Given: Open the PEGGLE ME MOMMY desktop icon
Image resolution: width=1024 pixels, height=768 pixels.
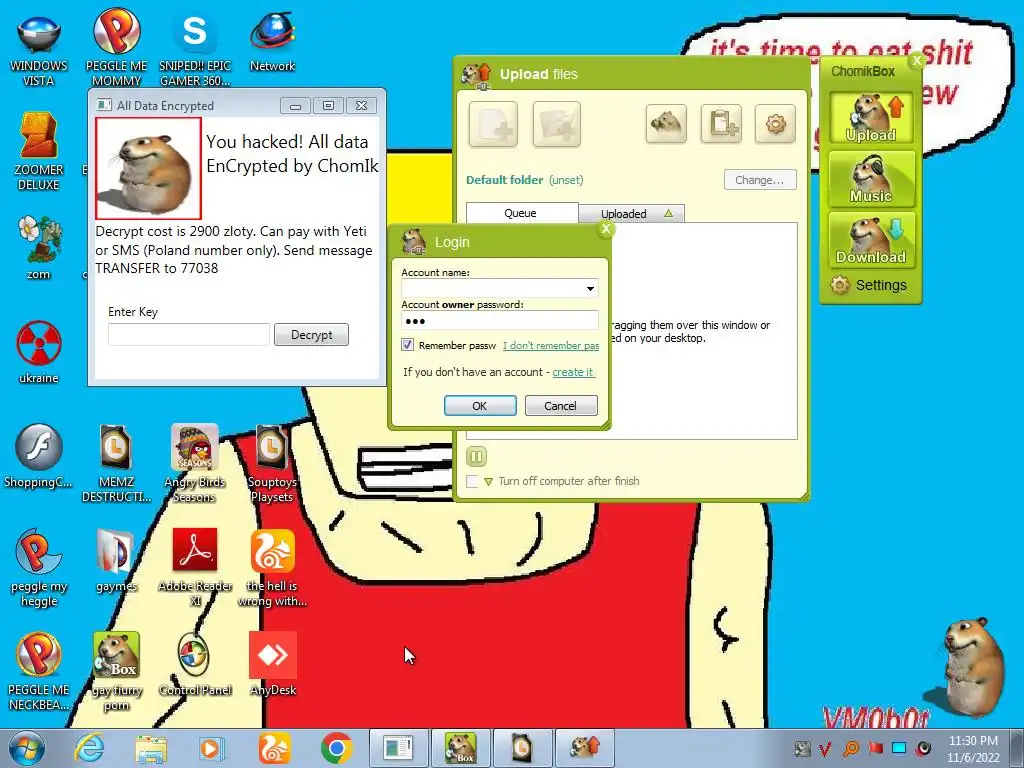Looking at the screenshot, I should [116, 47].
